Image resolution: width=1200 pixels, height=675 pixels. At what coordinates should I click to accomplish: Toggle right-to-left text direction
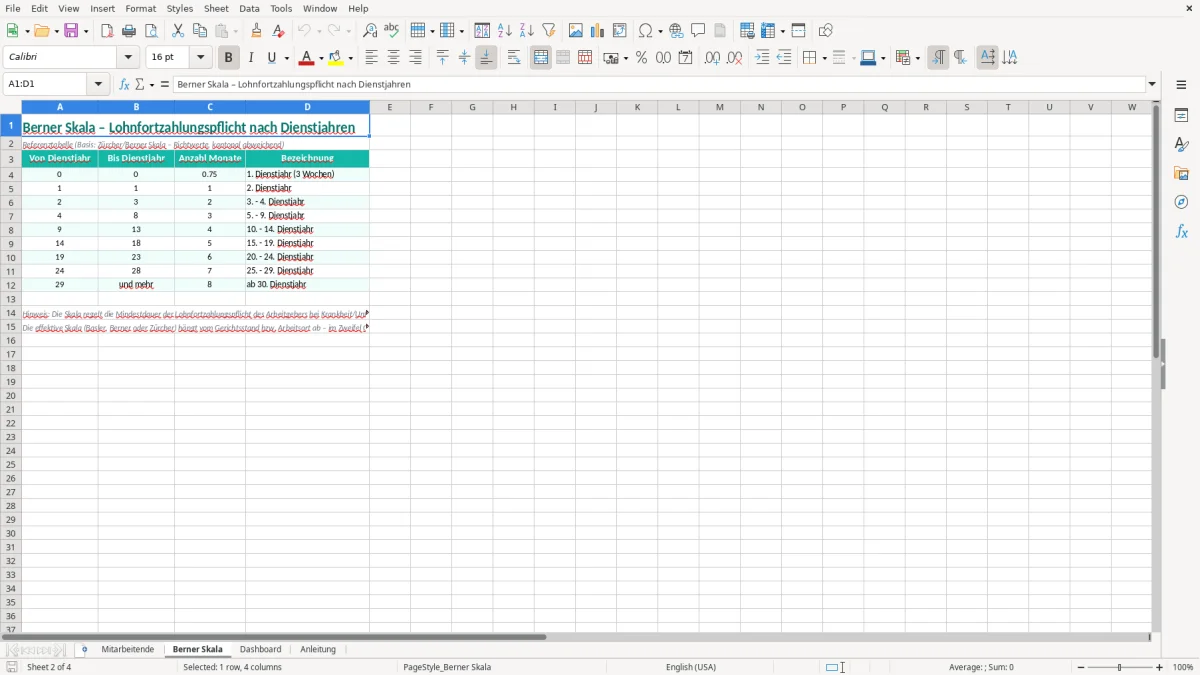pyautogui.click(x=960, y=58)
